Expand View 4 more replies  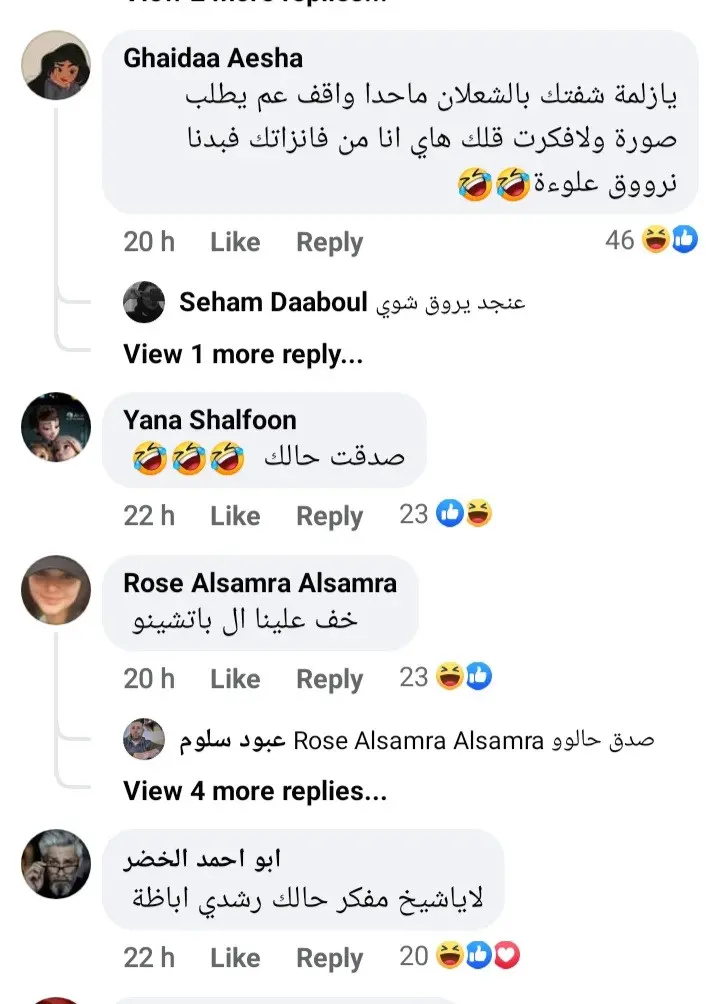pos(255,791)
